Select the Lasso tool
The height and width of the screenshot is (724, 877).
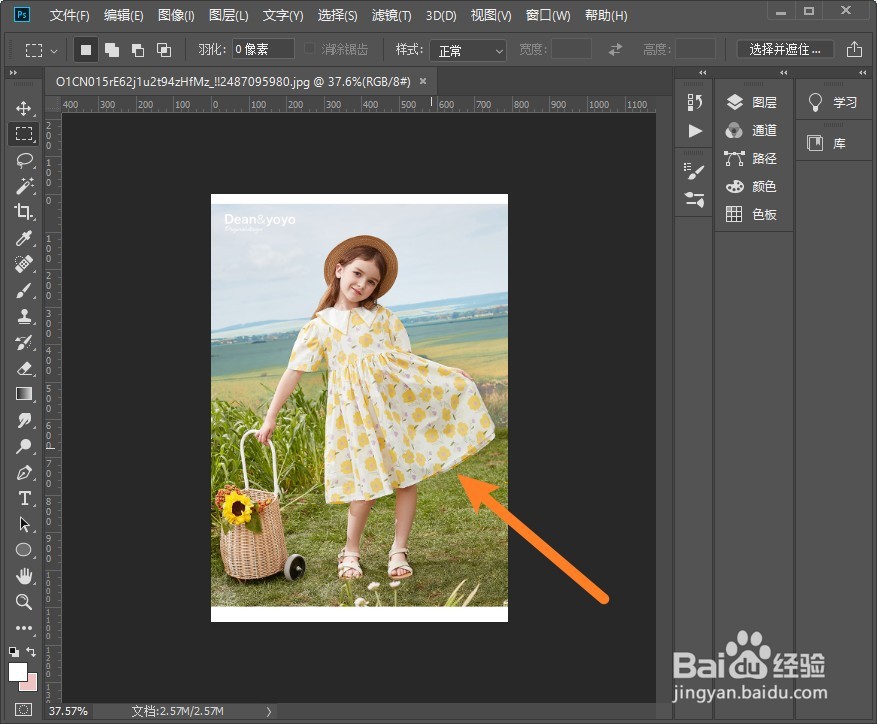tap(24, 160)
